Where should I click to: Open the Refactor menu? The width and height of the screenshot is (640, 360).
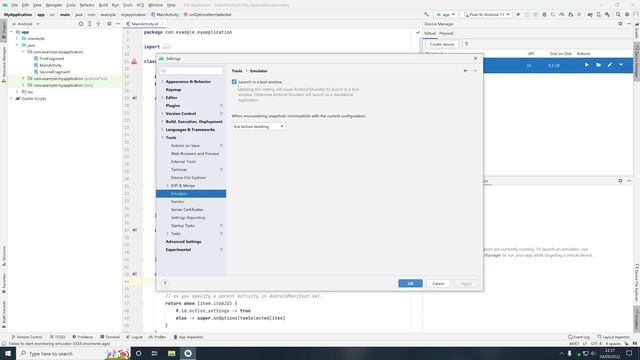pyautogui.click(x=87, y=5)
